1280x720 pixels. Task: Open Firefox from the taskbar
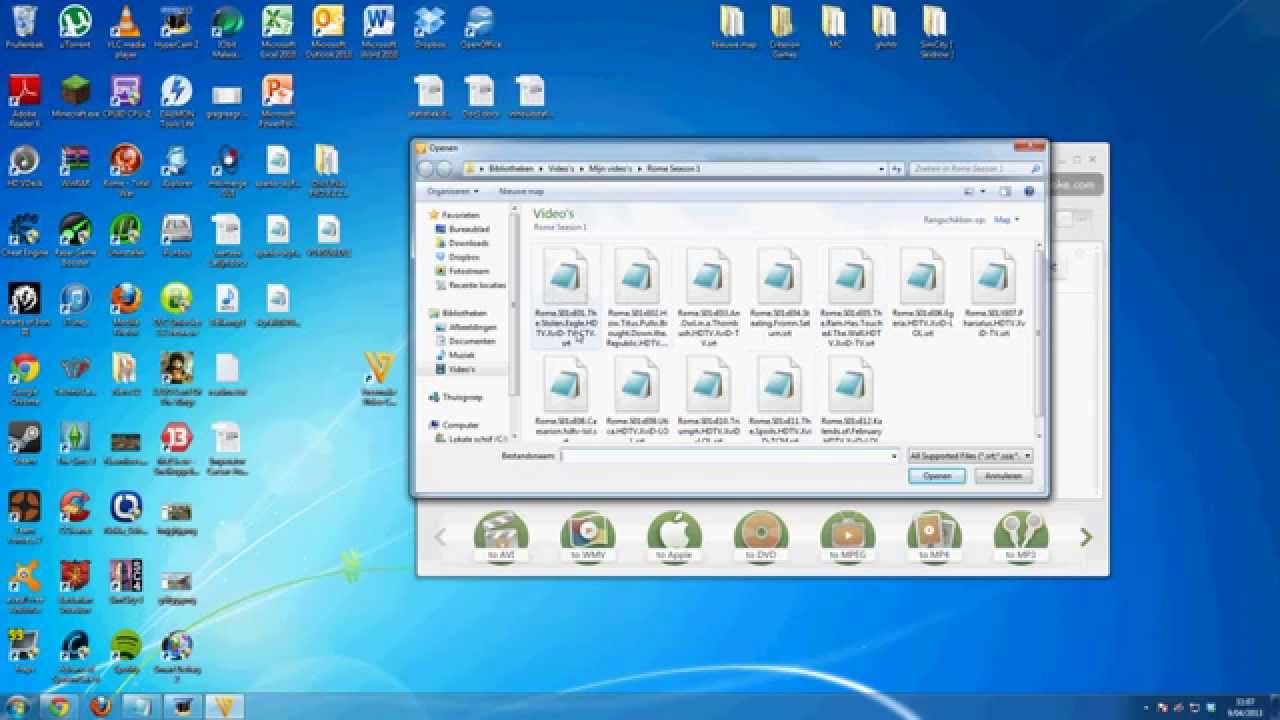[101, 707]
